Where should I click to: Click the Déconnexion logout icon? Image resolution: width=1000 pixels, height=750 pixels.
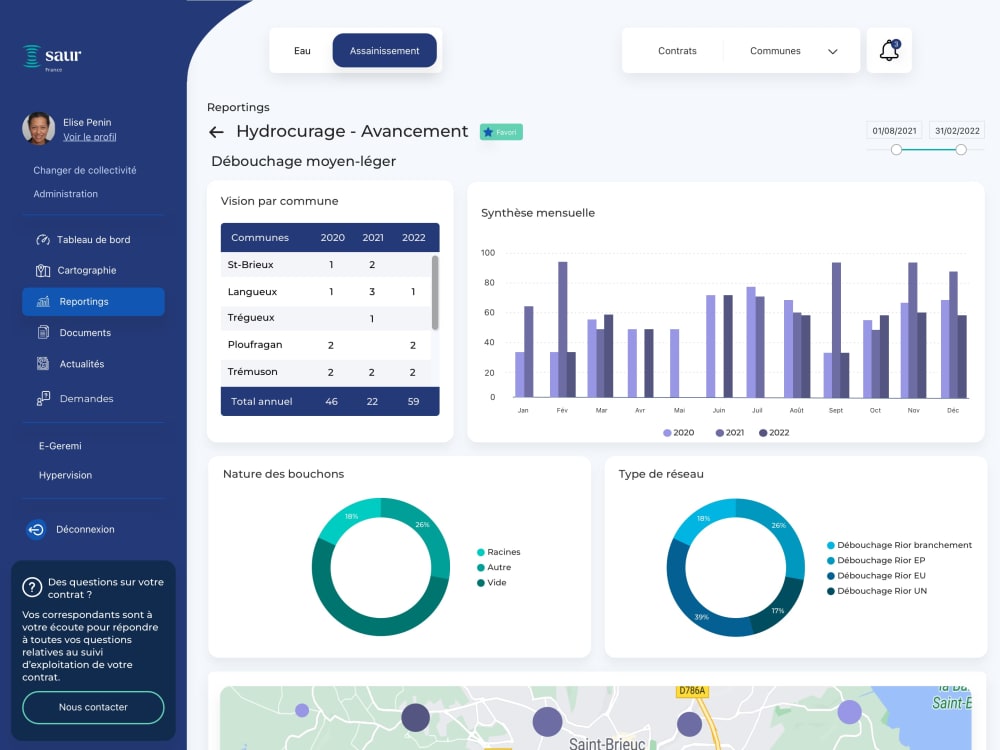[36, 529]
